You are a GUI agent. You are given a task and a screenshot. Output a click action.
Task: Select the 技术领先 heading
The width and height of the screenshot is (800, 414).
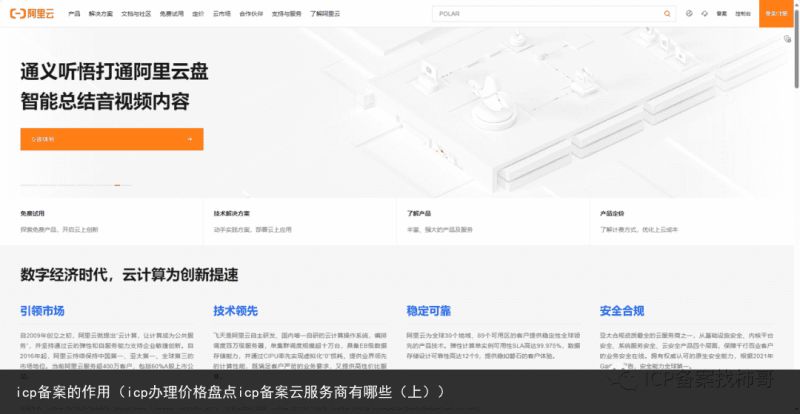pyautogui.click(x=236, y=310)
